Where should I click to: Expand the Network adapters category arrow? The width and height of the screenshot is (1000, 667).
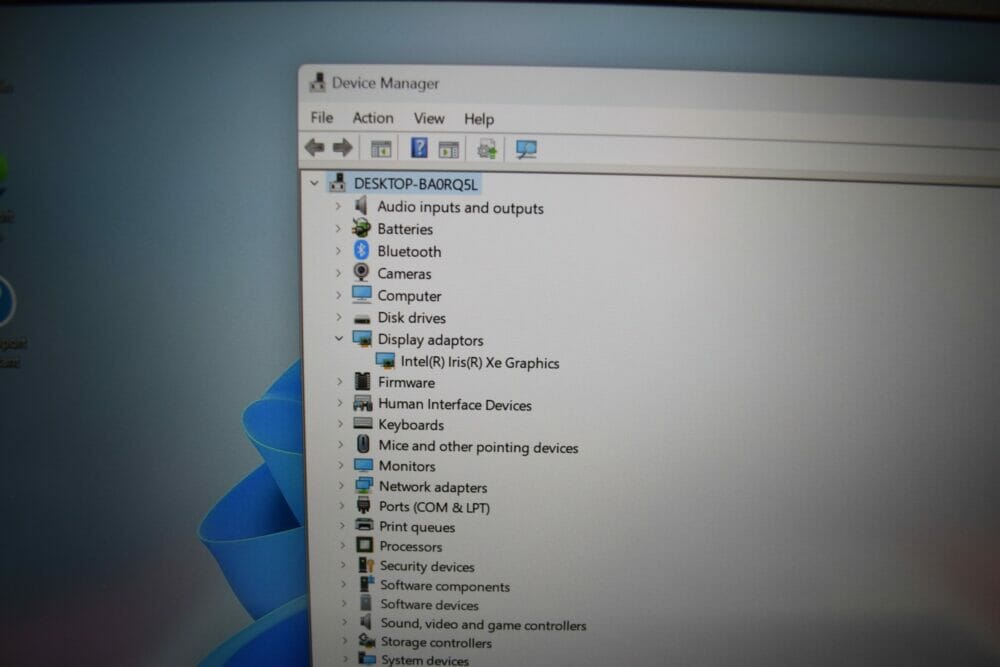click(341, 486)
